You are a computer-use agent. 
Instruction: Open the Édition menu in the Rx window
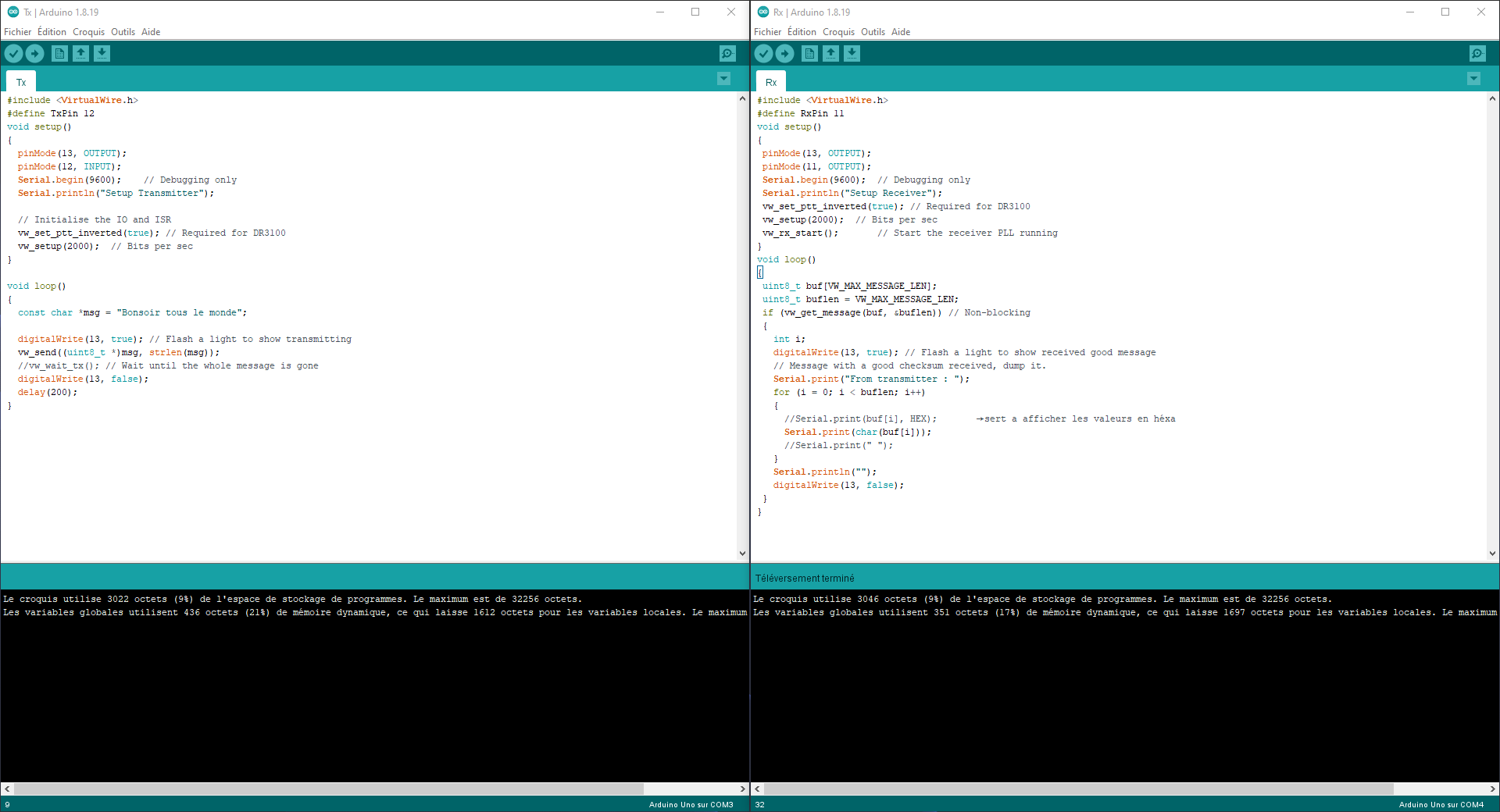800,32
